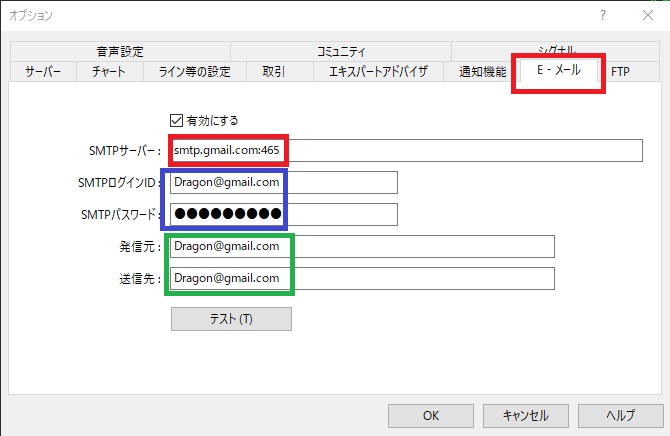Open the シグナル tab

tap(555, 50)
